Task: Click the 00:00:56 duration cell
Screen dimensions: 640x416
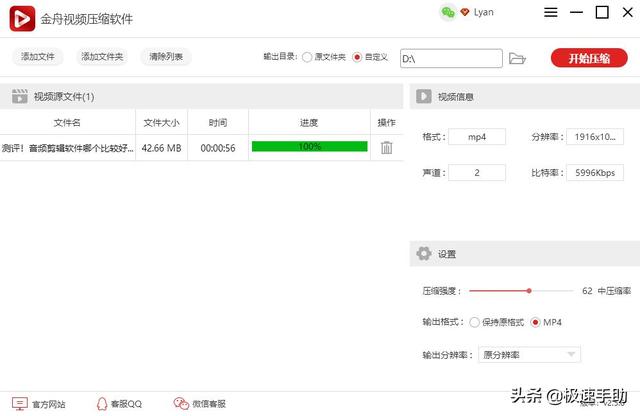Action: (218, 148)
